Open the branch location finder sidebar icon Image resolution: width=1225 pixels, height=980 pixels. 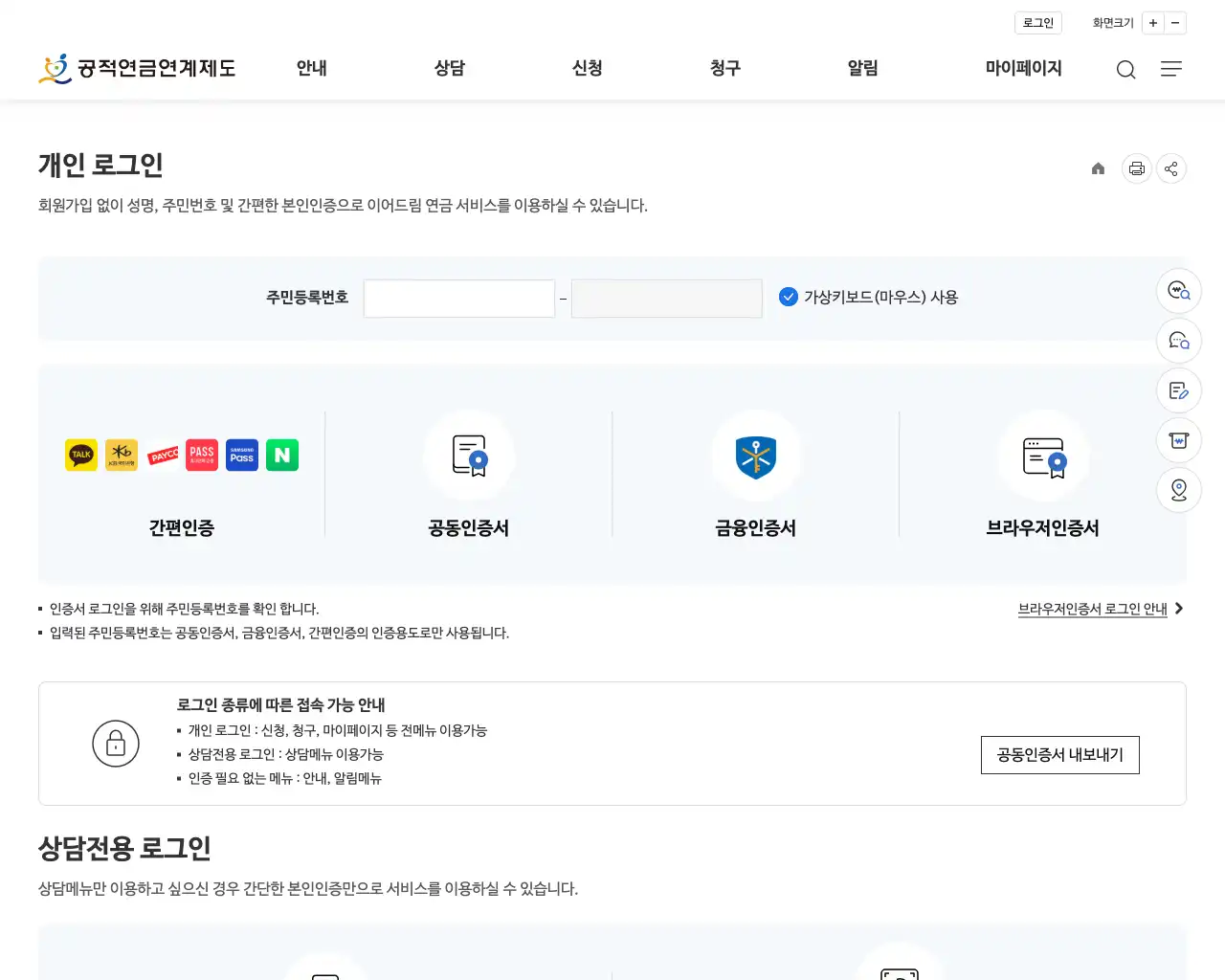click(1178, 490)
